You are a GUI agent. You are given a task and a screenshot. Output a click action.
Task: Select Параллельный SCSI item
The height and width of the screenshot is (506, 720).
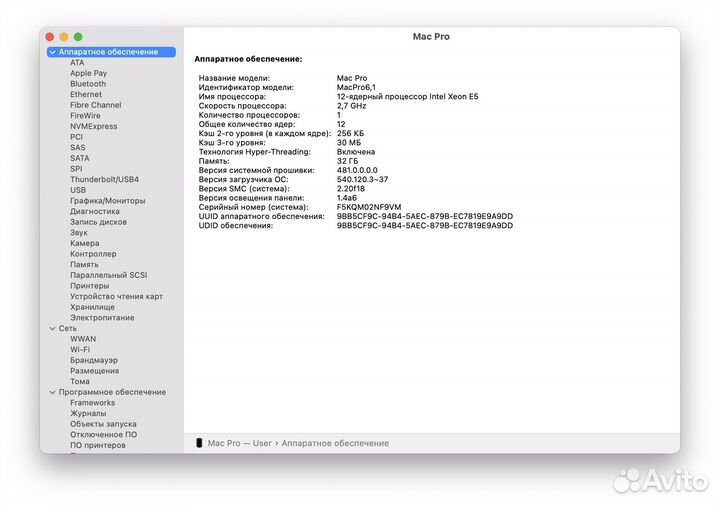tap(108, 275)
